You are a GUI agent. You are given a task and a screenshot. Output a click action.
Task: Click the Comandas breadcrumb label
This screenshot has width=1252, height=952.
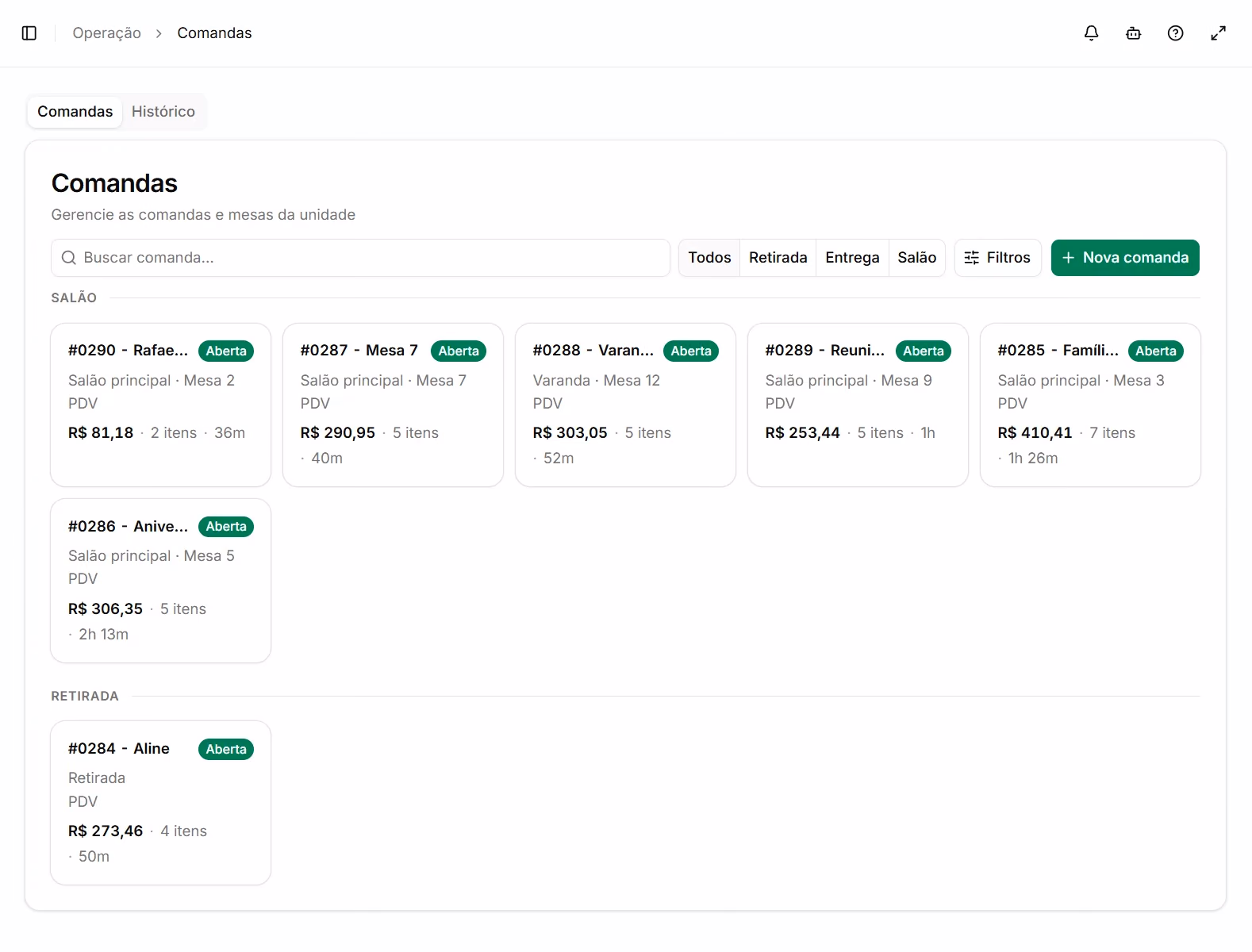coord(214,33)
